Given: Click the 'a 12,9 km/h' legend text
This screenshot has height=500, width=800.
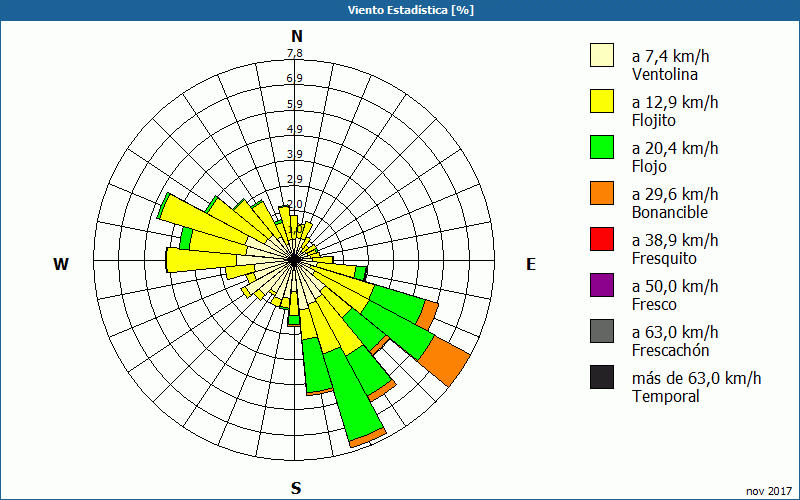Looking at the screenshot, I should [x=675, y=102].
